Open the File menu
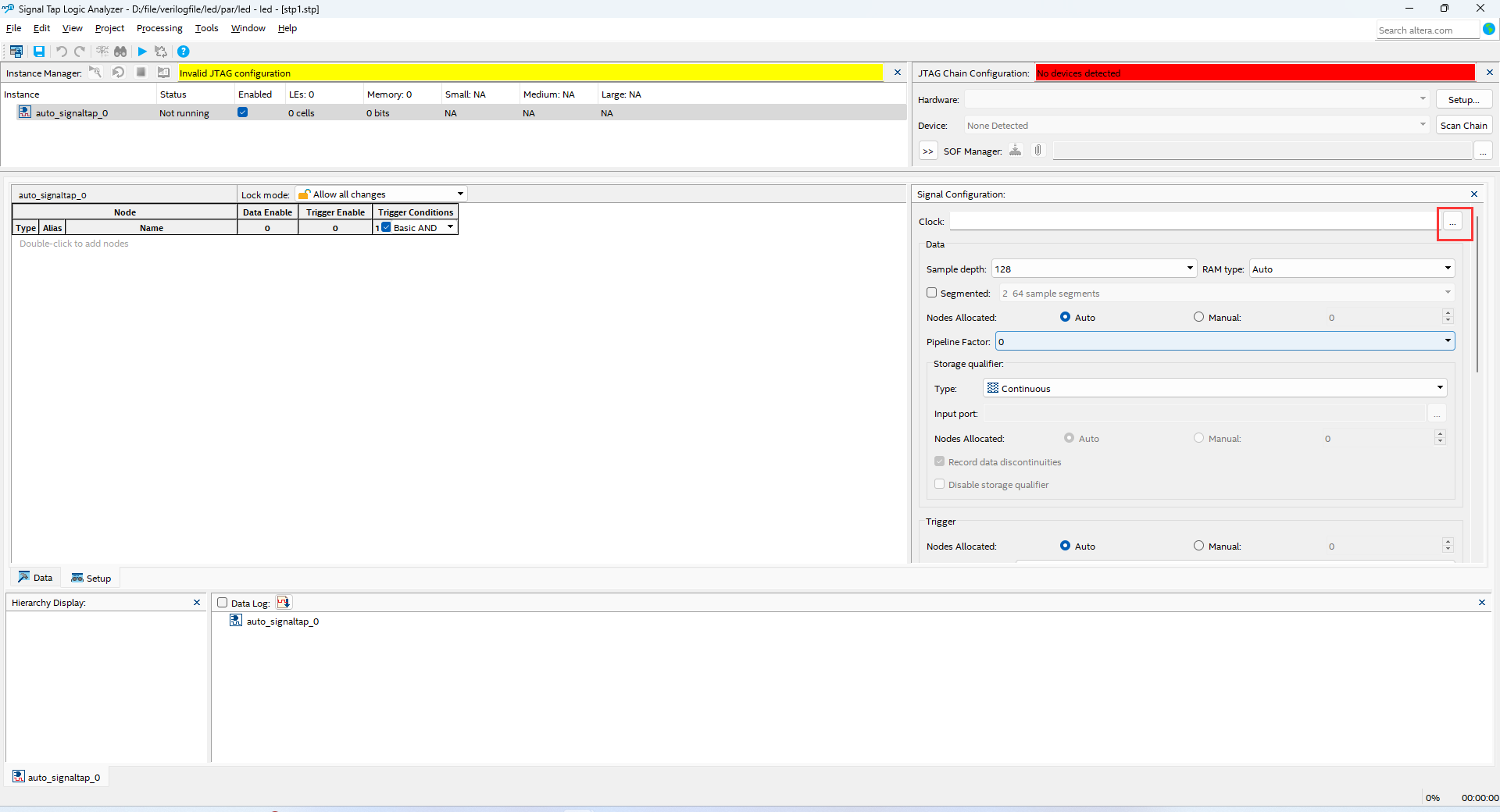The height and width of the screenshot is (812, 1500). (x=14, y=28)
